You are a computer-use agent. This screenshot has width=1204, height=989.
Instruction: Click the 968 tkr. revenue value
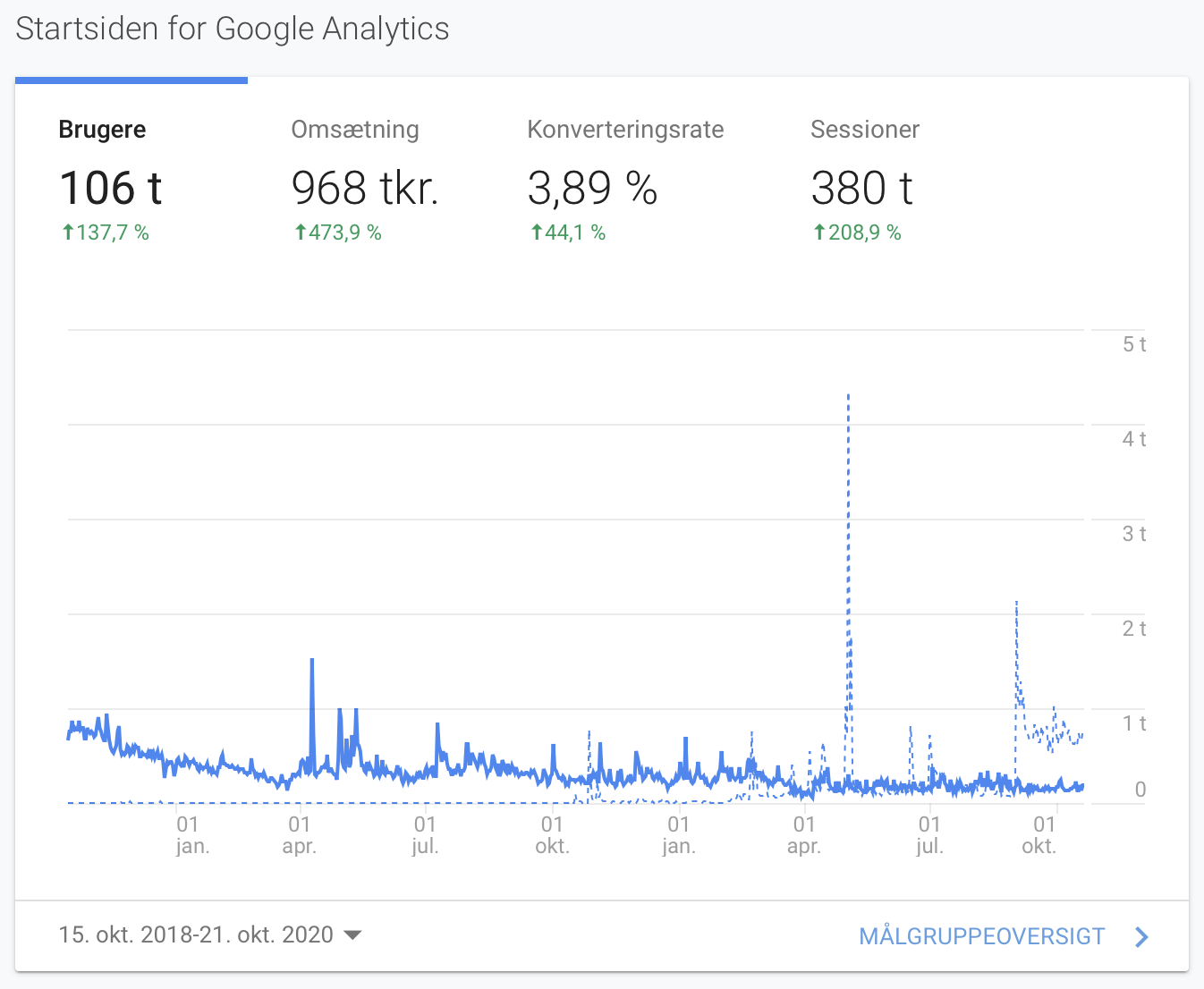pos(365,188)
